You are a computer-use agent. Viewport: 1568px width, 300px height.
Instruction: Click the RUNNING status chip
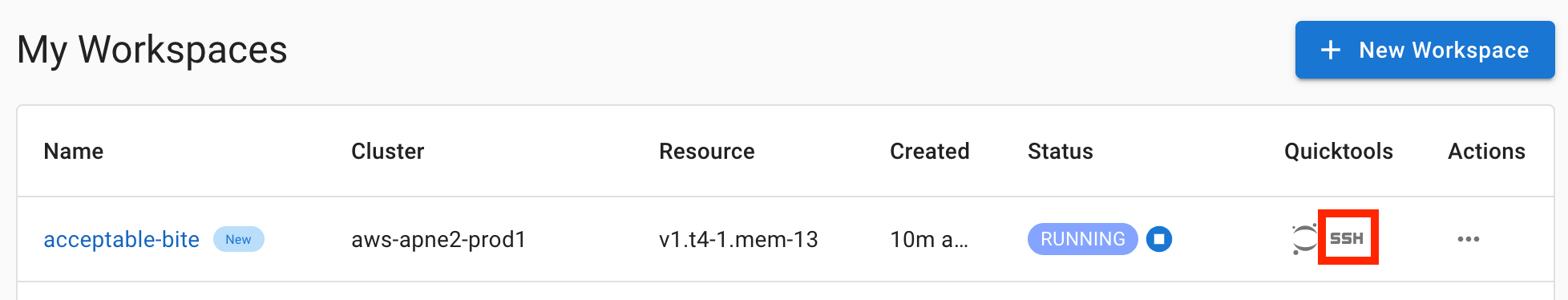(1083, 239)
